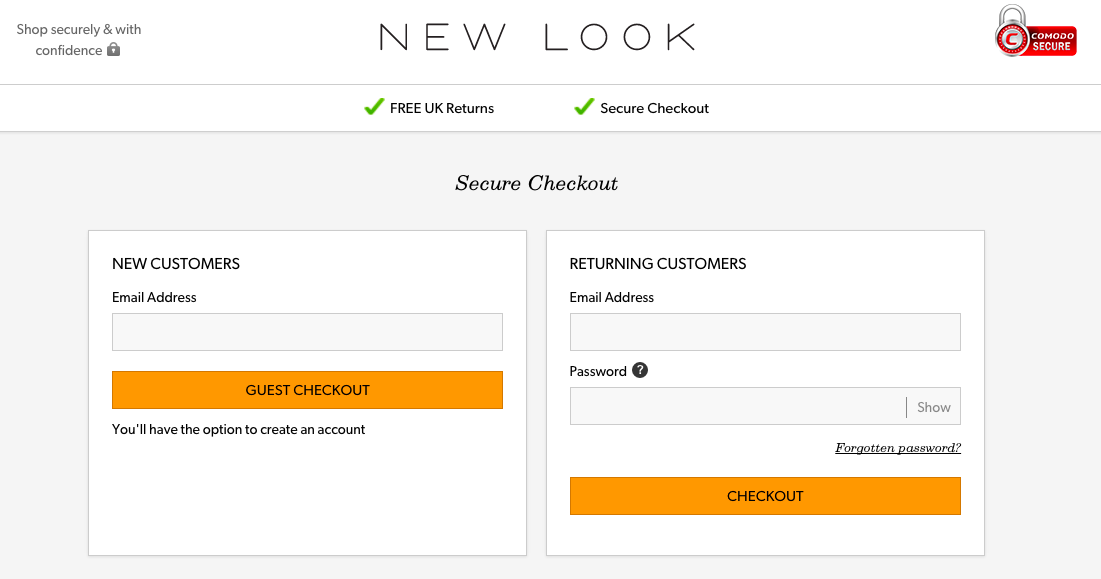The height and width of the screenshot is (579, 1101).
Task: Click the password help question mark icon
Action: [x=640, y=370]
